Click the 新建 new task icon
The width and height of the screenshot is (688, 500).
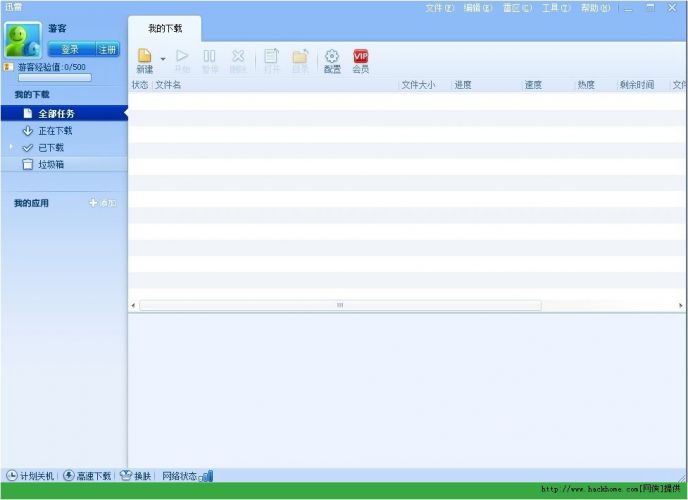pos(144,57)
